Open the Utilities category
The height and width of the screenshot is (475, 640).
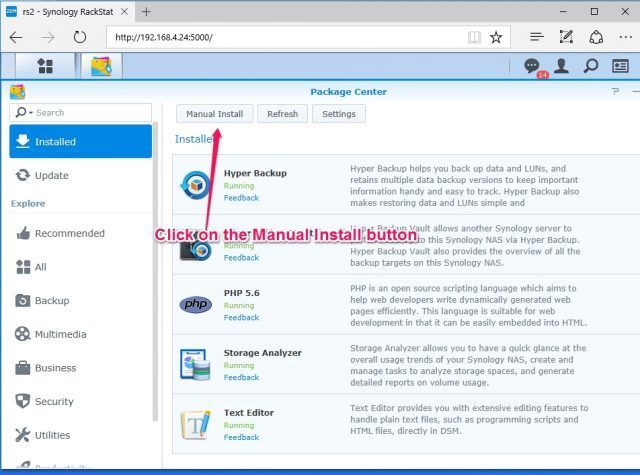80,435
